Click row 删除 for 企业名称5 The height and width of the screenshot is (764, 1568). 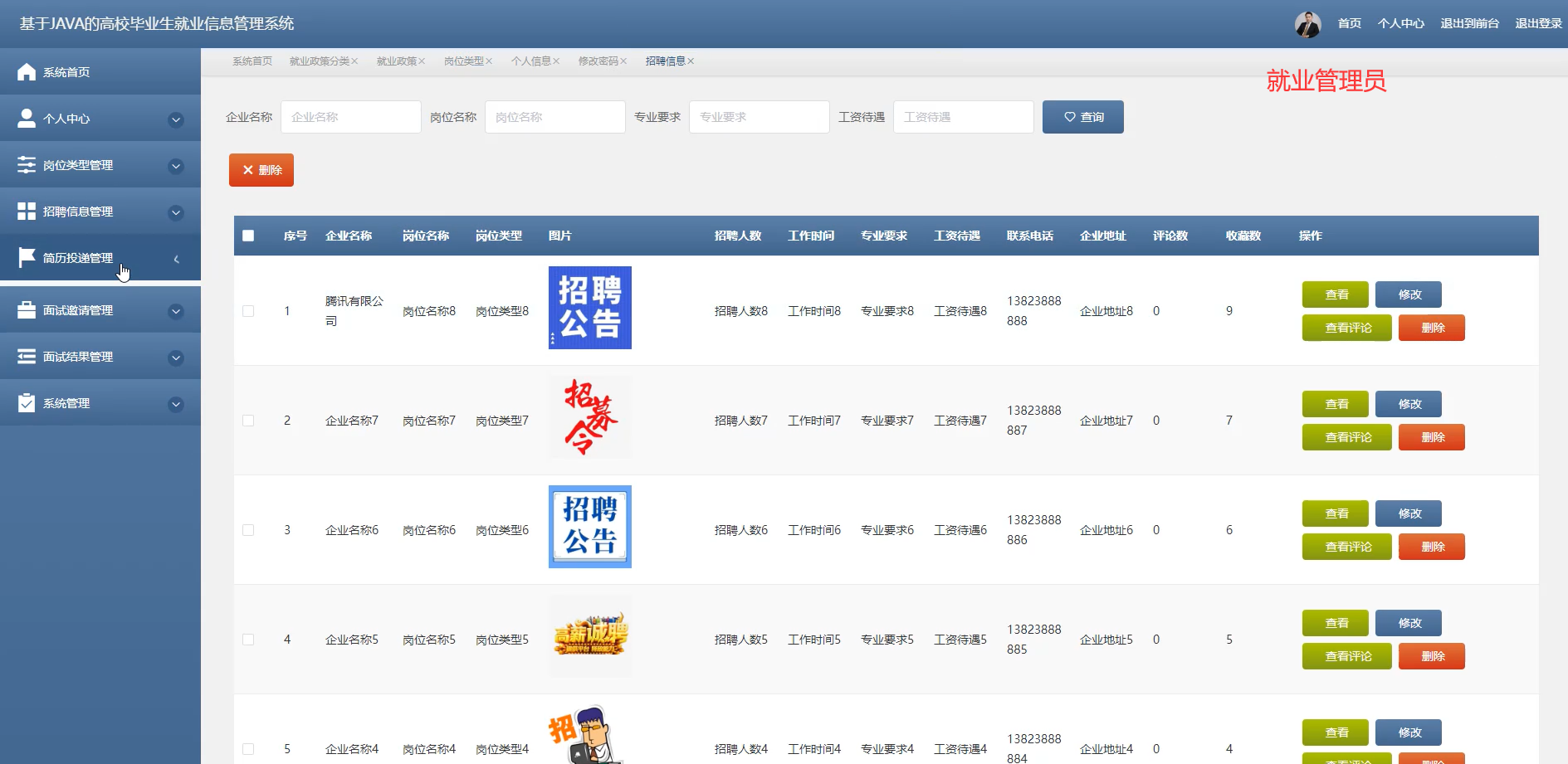[x=1432, y=656]
